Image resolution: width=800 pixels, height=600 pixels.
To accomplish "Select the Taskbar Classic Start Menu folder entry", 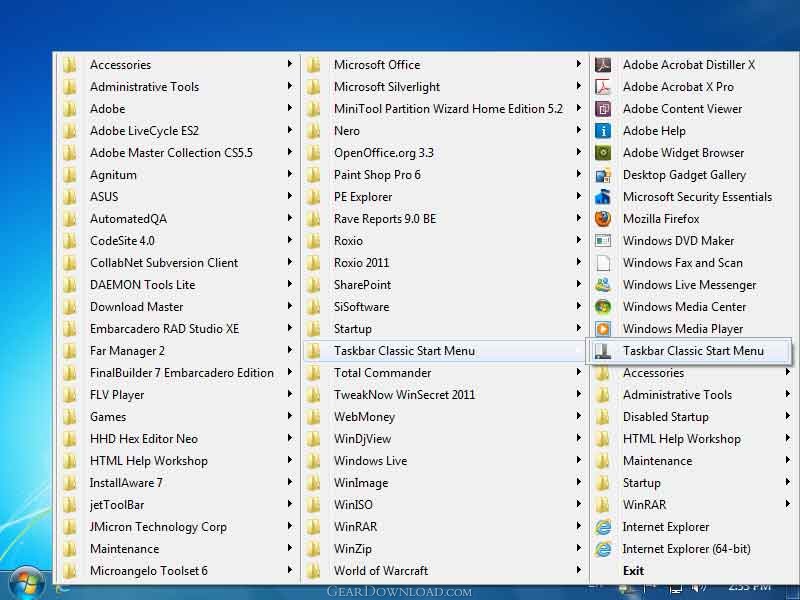I will [445, 351].
